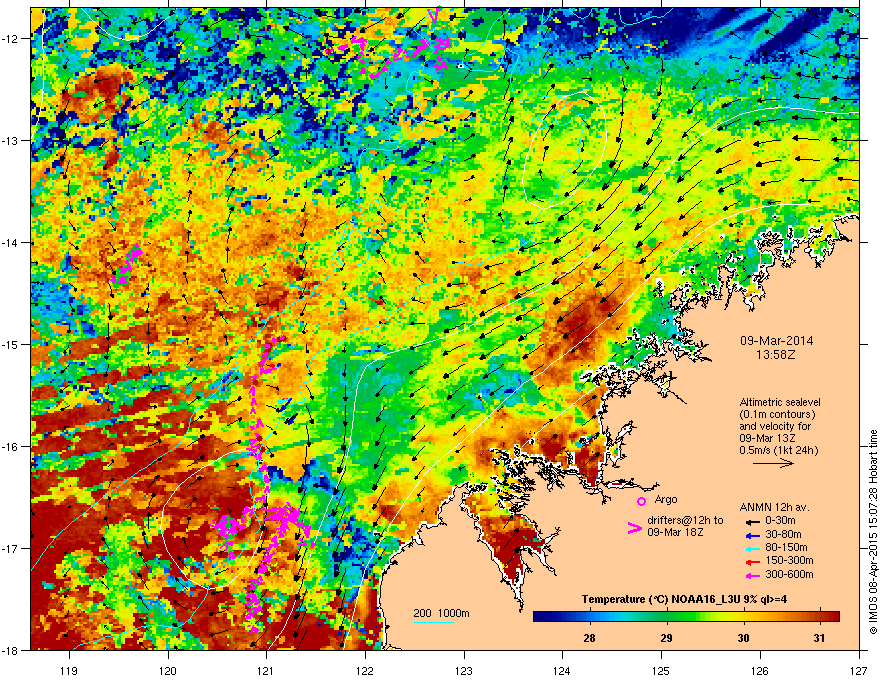Click longitude axis label 122
This screenshot has width=880, height=680.
click(365, 670)
